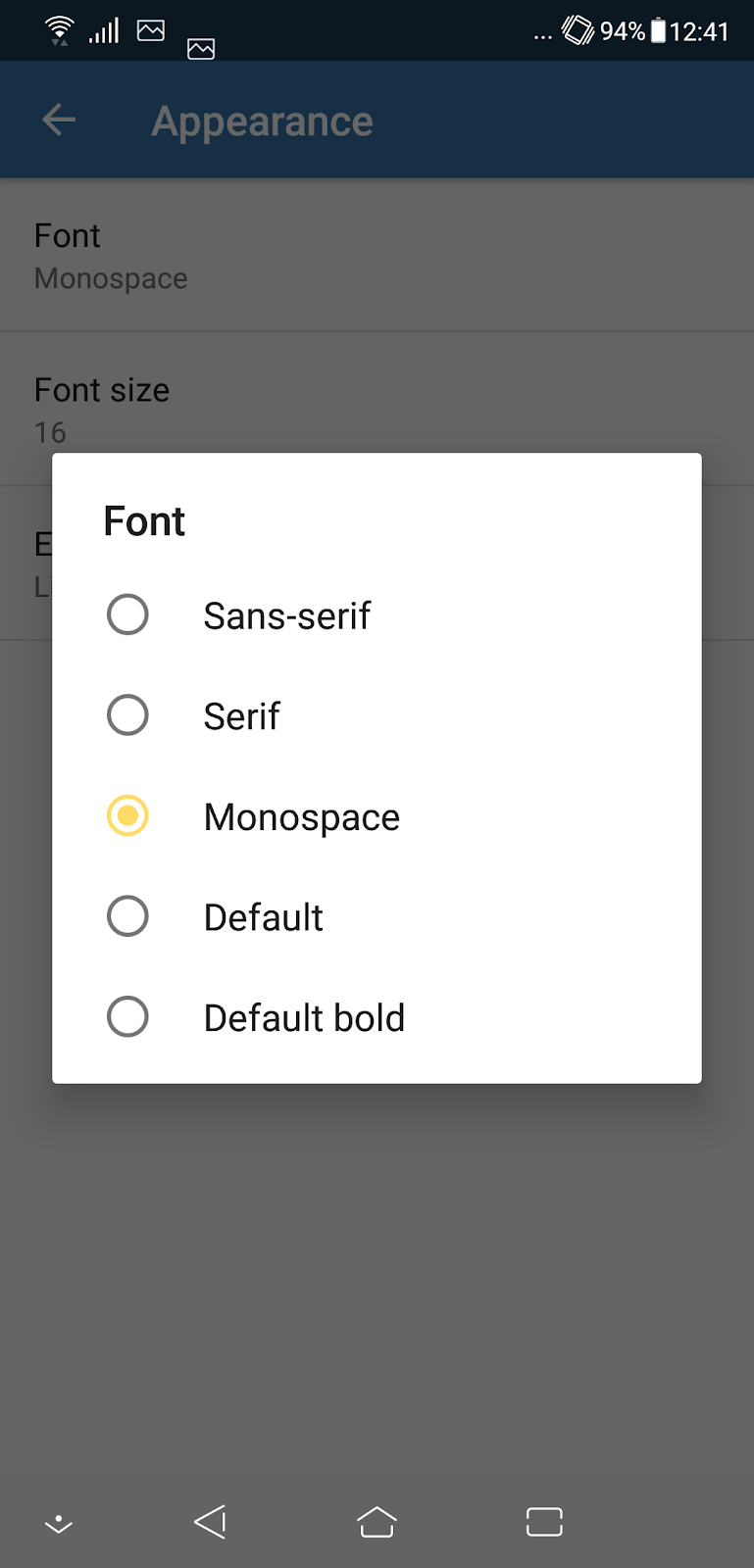Tap the Font setting showing Monospace
Image resolution: width=754 pixels, height=1568 pixels.
click(x=111, y=256)
